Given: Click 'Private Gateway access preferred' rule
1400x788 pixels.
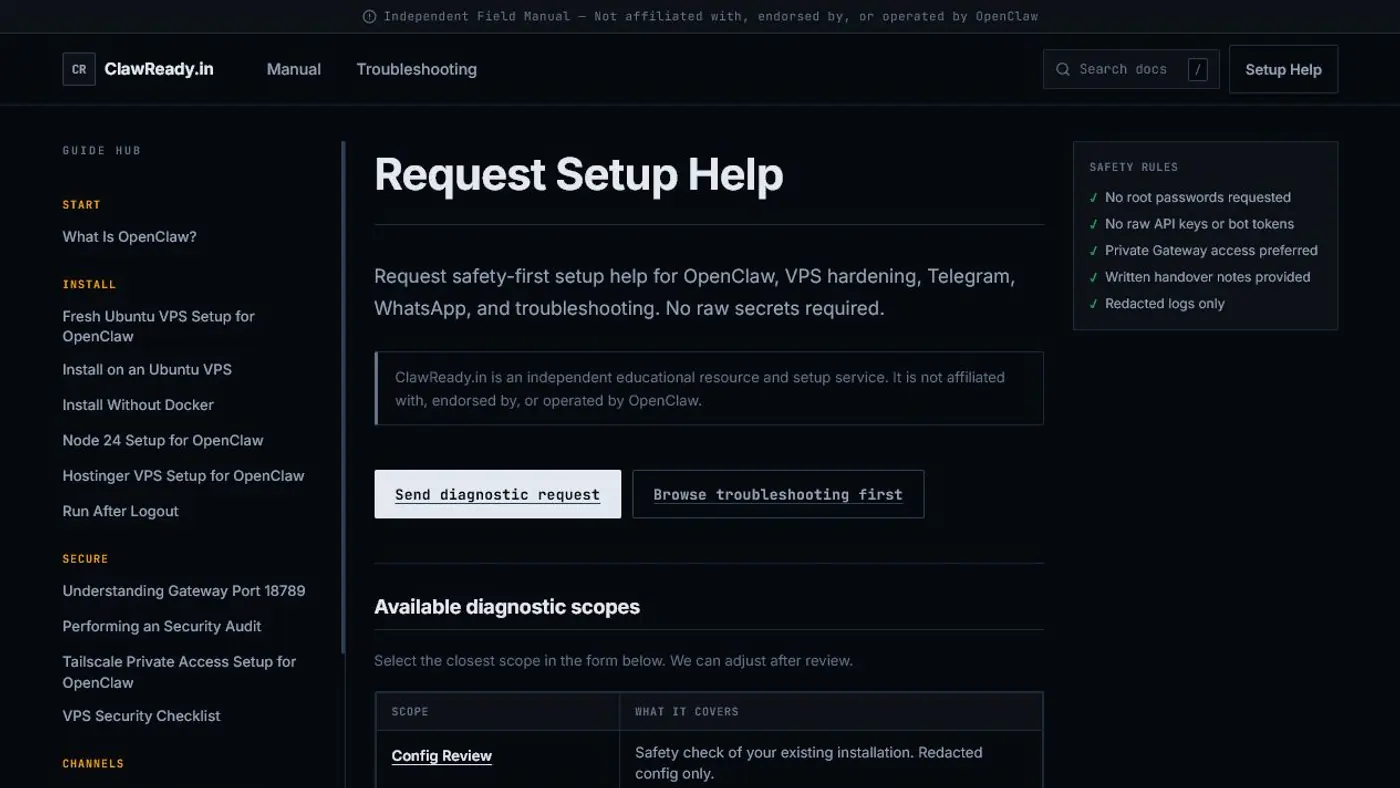Looking at the screenshot, I should tap(1211, 250).
